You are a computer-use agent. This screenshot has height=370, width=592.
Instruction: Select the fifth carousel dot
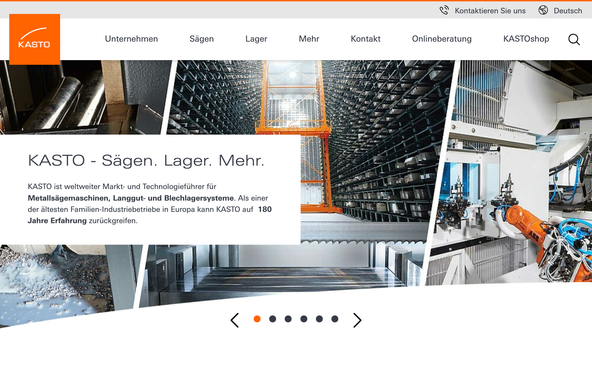pyautogui.click(x=319, y=319)
